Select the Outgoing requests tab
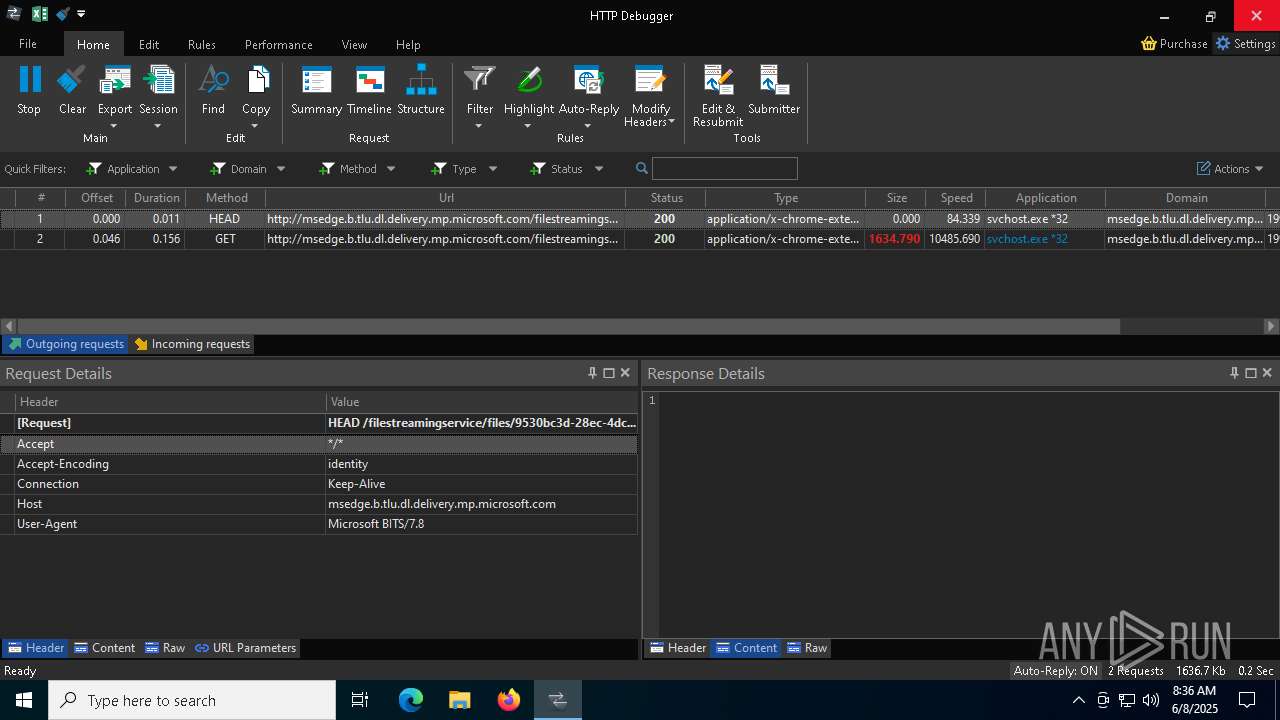 pos(65,344)
